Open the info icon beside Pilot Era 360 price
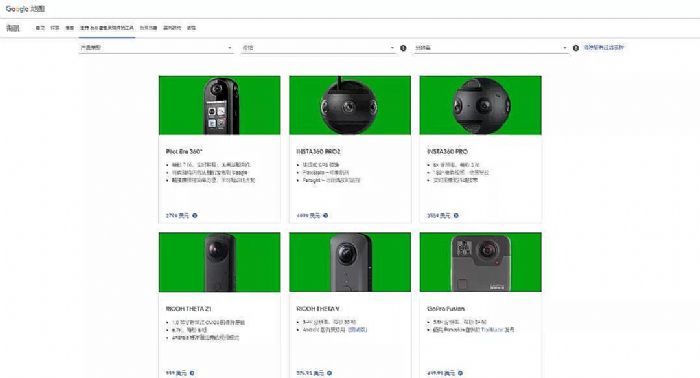This screenshot has height=378, width=700. click(195, 216)
